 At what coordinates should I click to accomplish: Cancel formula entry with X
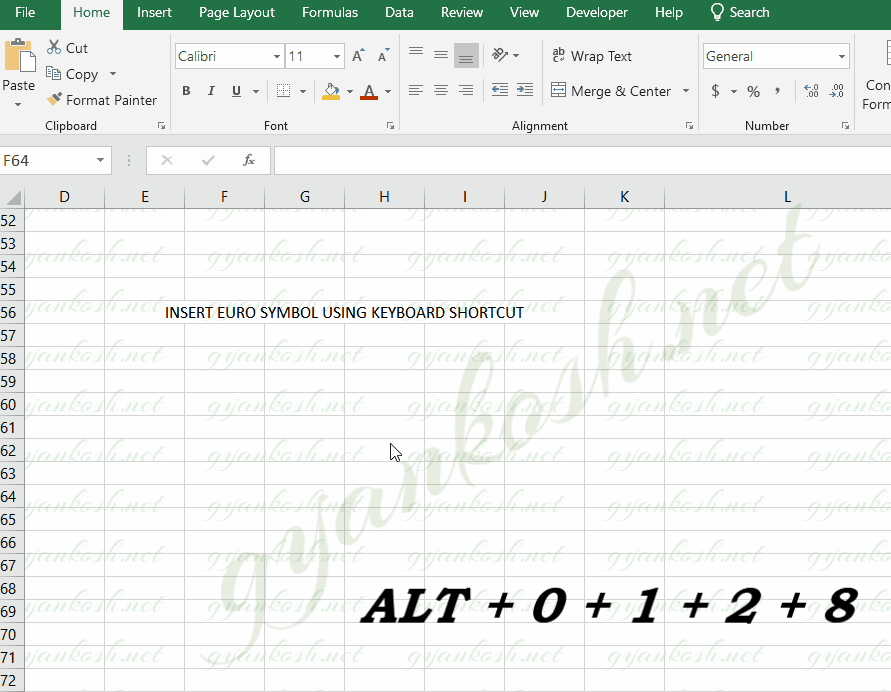point(166,160)
